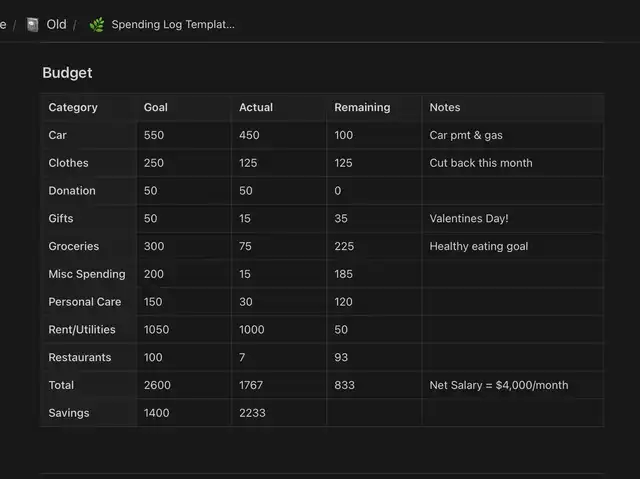The height and width of the screenshot is (479, 640).
Task: Edit the 'Healthy eating goal' note
Action: pyautogui.click(x=479, y=246)
